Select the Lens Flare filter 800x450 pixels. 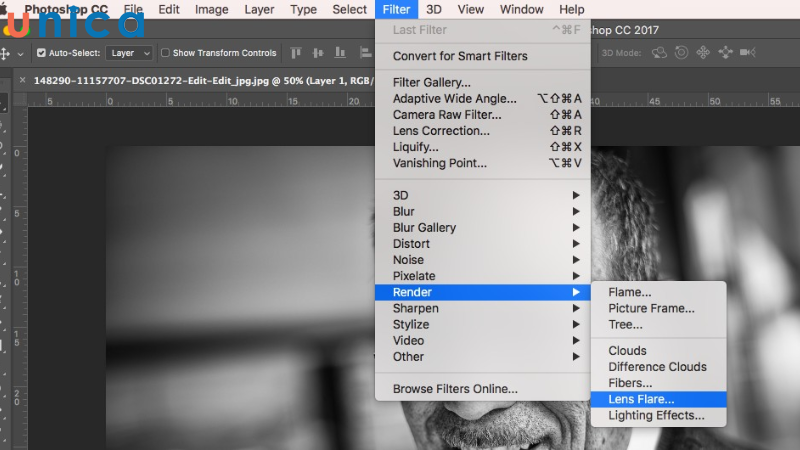(x=658, y=399)
